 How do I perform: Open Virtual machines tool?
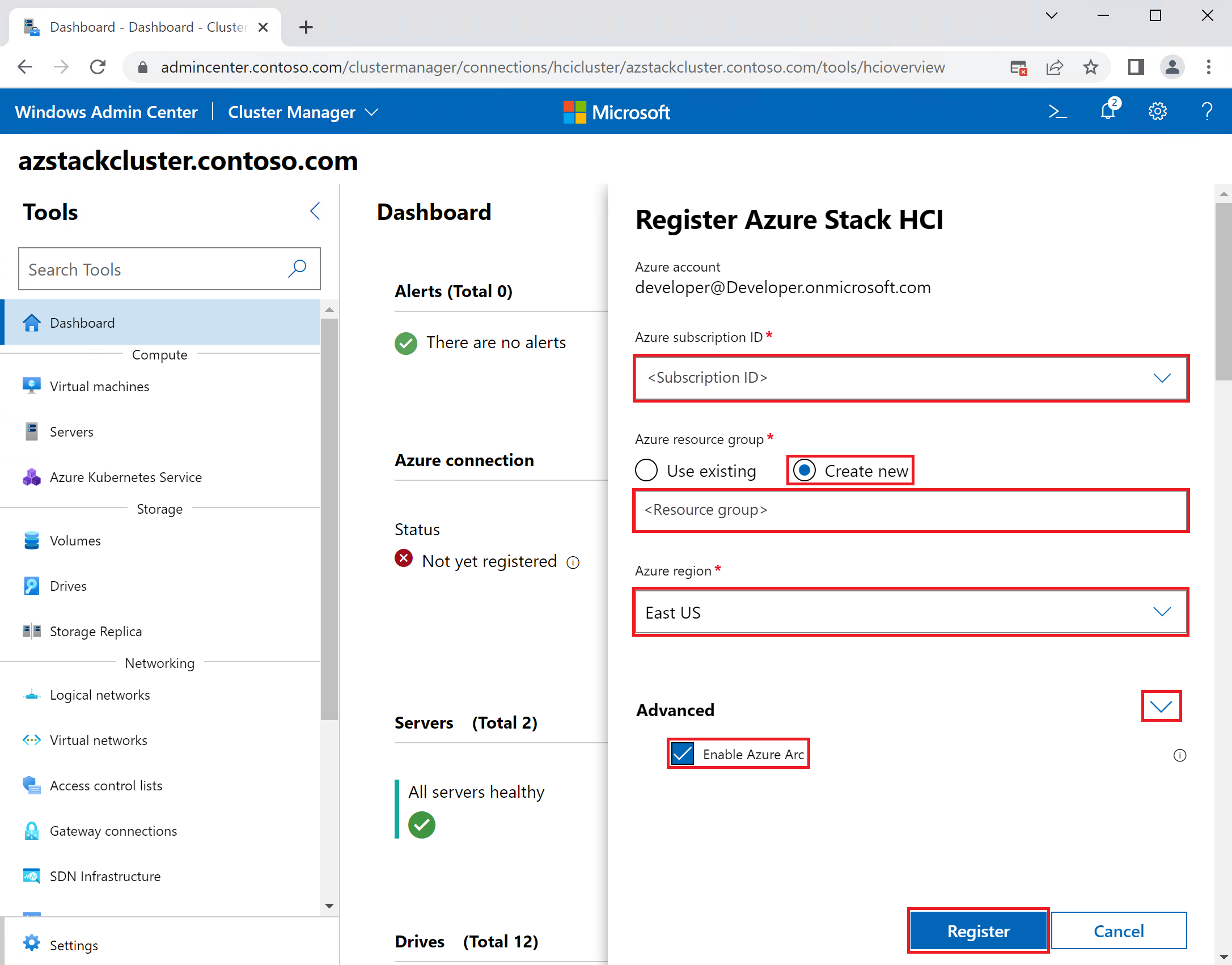(x=160, y=386)
